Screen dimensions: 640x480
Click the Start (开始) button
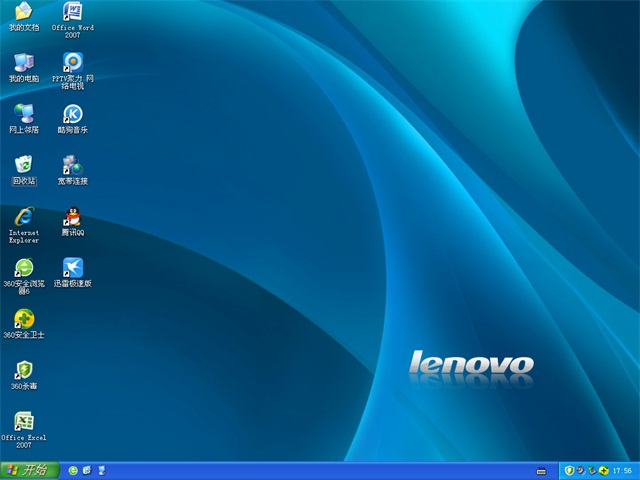coord(27,470)
